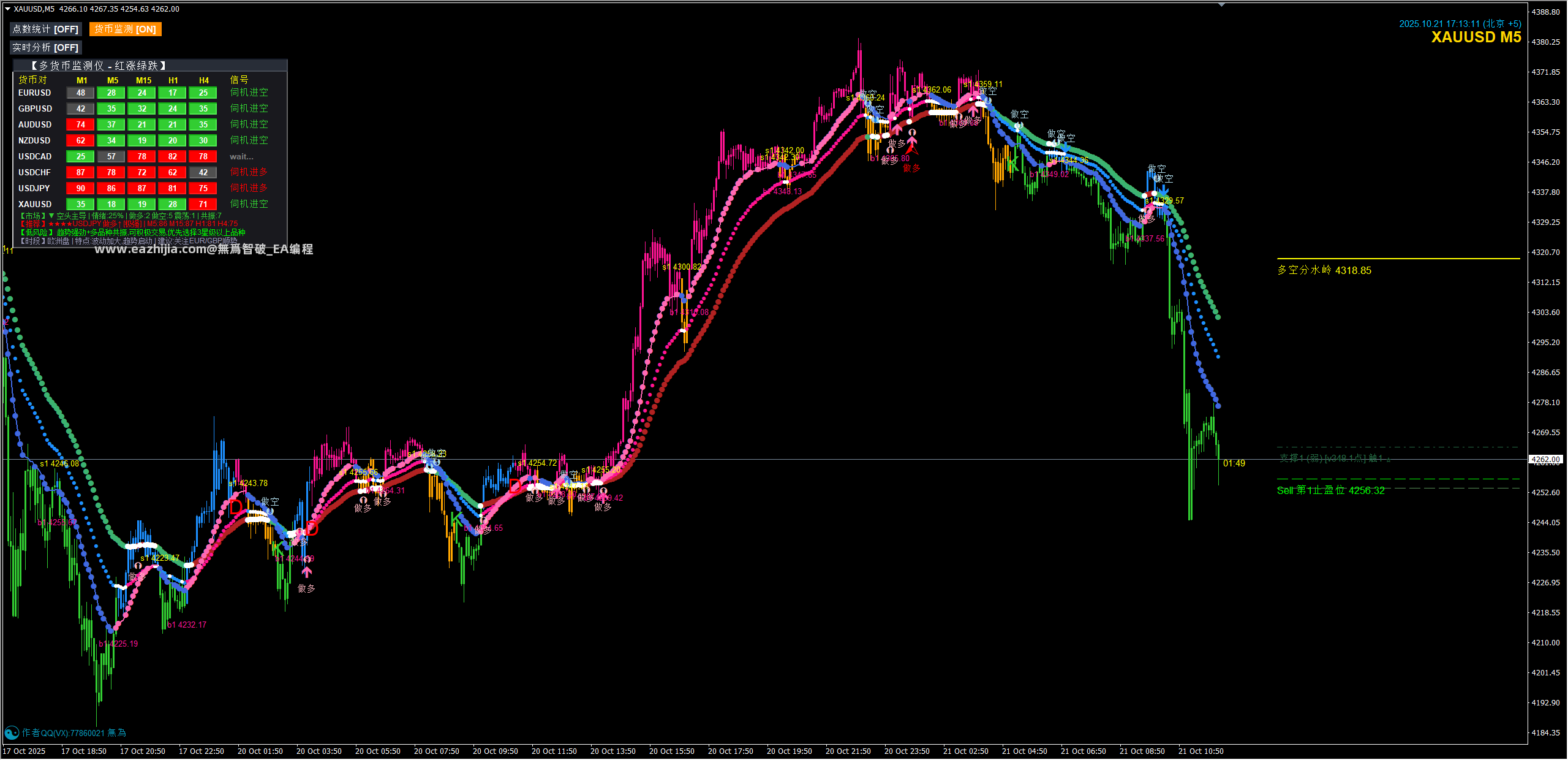Toggle the 实时分析 [OFF] button
Image resolution: width=1568 pixels, height=760 pixels.
pyautogui.click(x=46, y=48)
